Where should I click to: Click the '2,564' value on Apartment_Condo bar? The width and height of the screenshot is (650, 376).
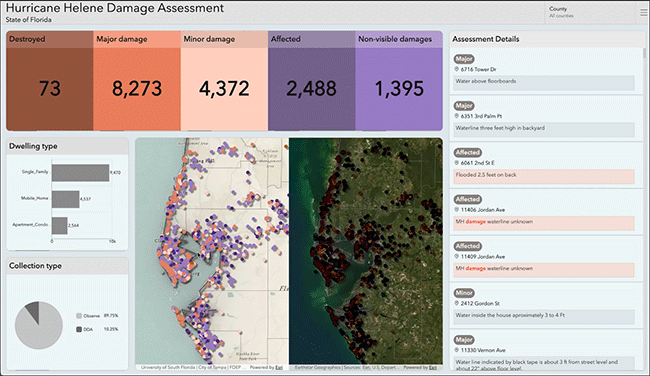[x=73, y=226]
